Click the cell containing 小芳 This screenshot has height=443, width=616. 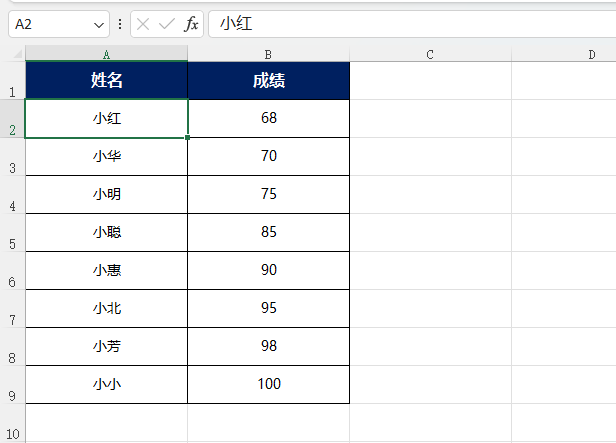tap(106, 346)
